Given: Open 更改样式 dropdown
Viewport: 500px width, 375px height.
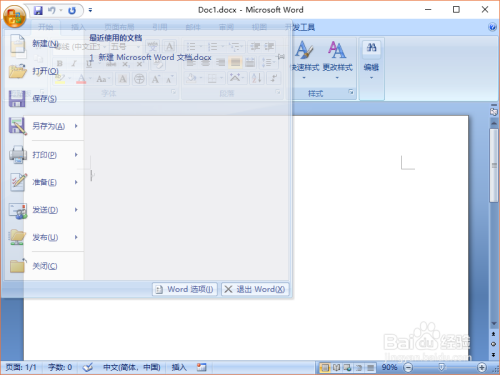Looking at the screenshot, I should pyautogui.click(x=337, y=60).
